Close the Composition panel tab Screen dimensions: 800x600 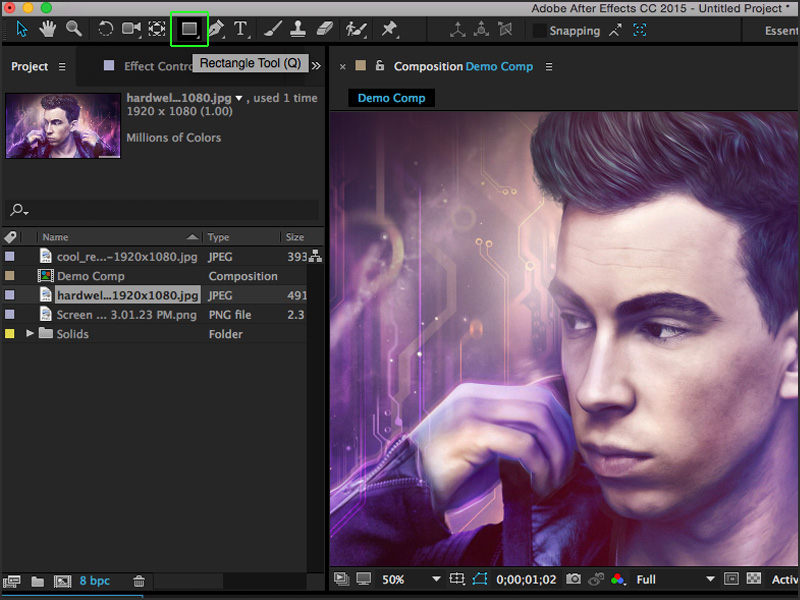pyautogui.click(x=343, y=67)
